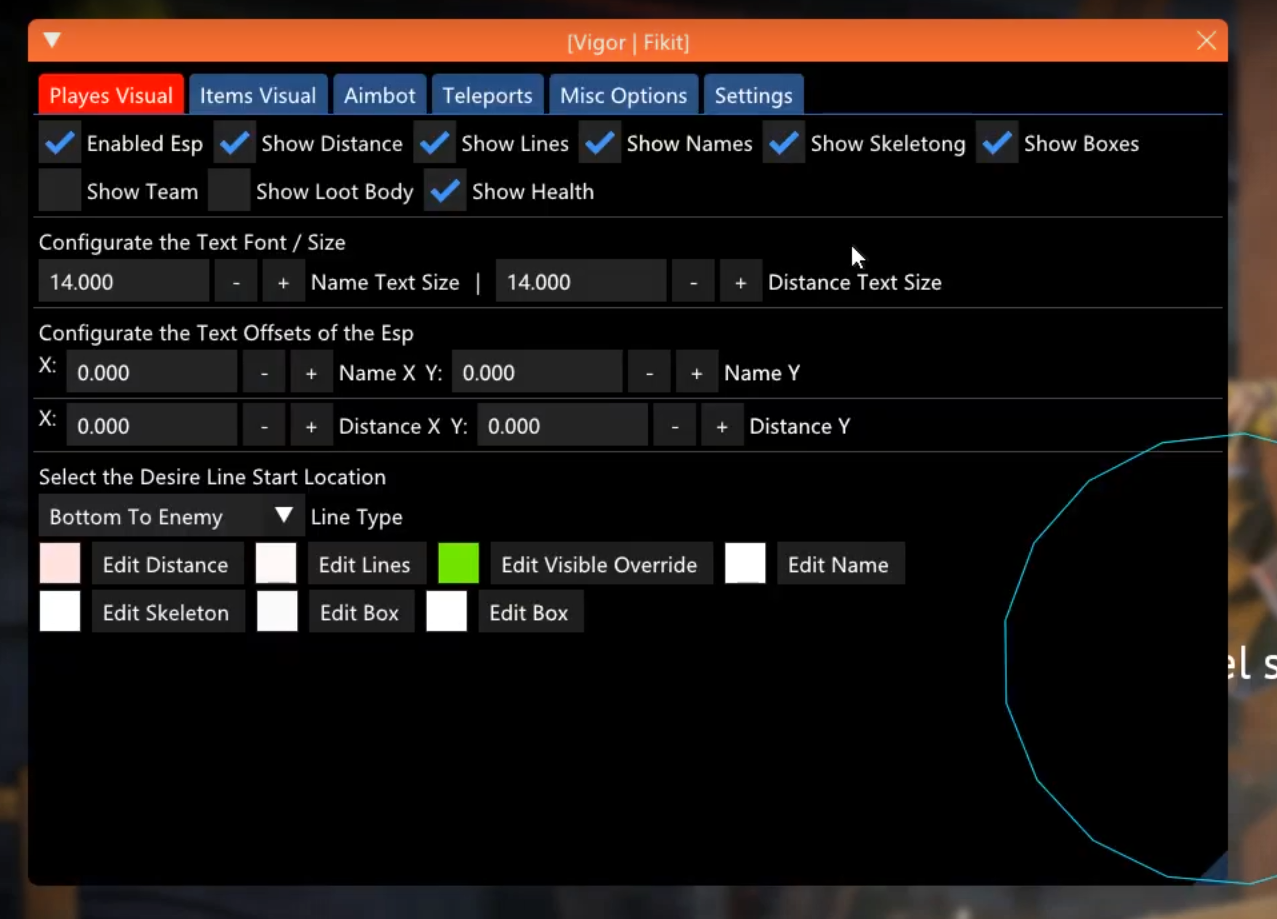This screenshot has width=1277, height=919.
Task: Increase the Name X offset value
Action: [311, 374]
